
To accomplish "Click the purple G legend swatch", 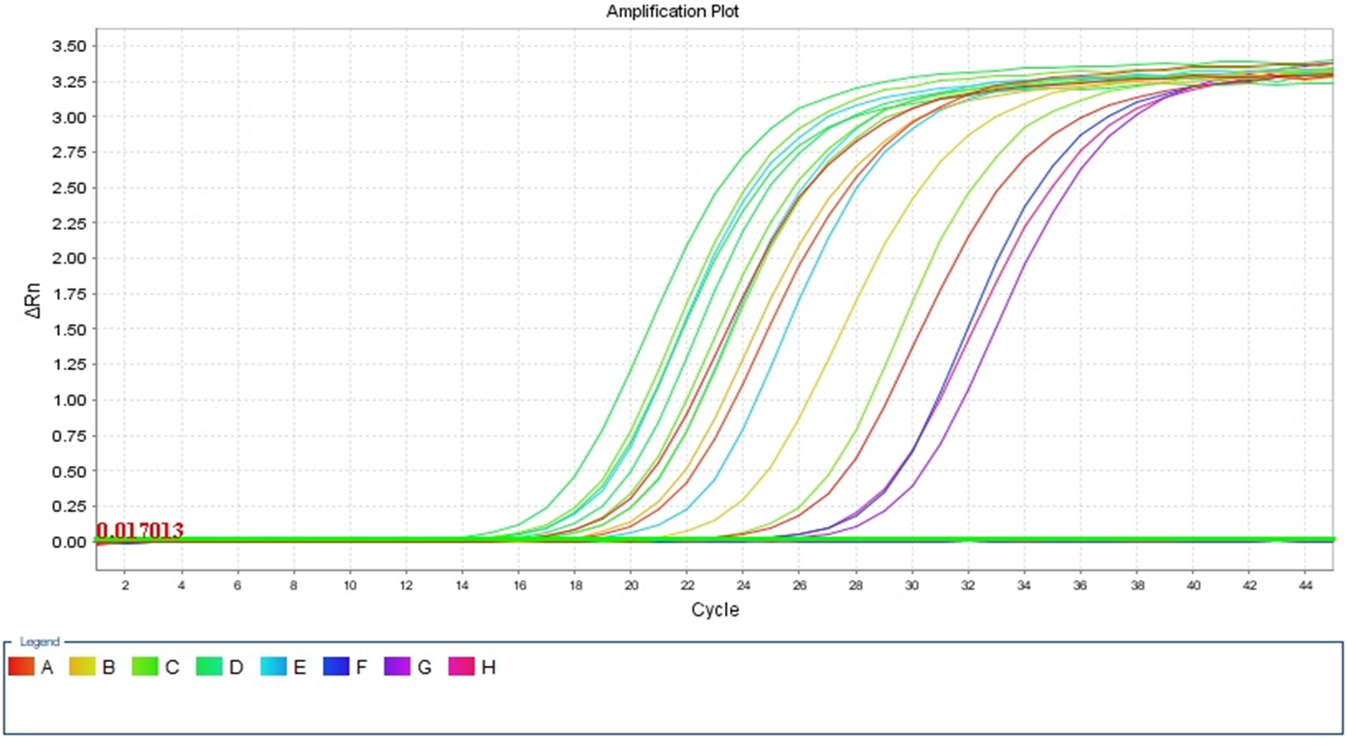I will (x=398, y=667).
